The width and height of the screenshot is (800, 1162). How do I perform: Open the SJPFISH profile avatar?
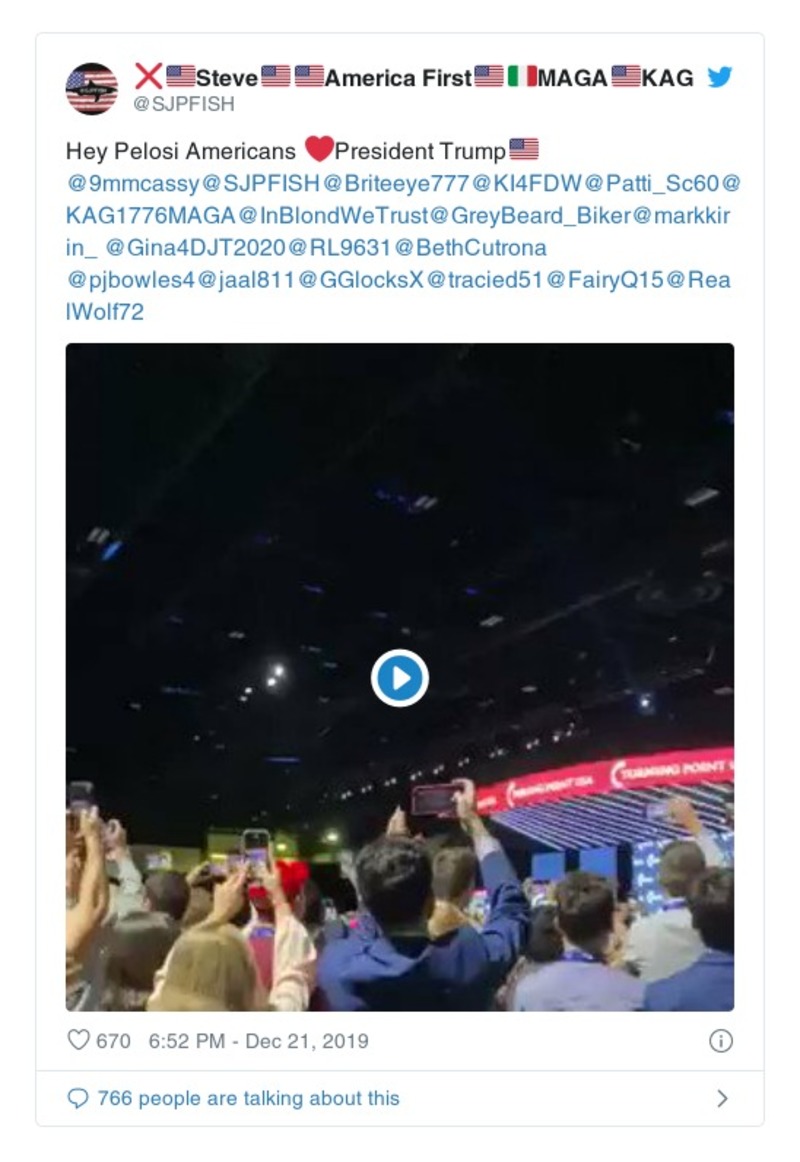[91, 89]
